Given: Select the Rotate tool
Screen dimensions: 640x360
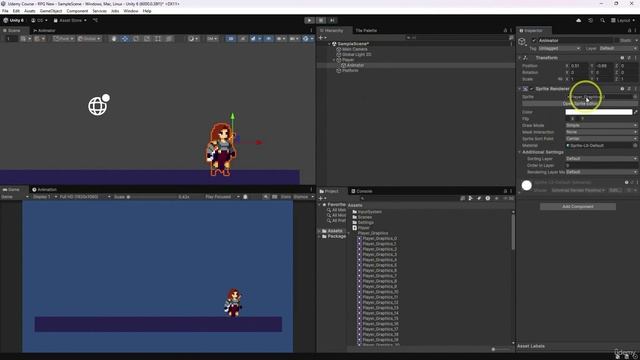Looking at the screenshot, I should (x=136, y=39).
